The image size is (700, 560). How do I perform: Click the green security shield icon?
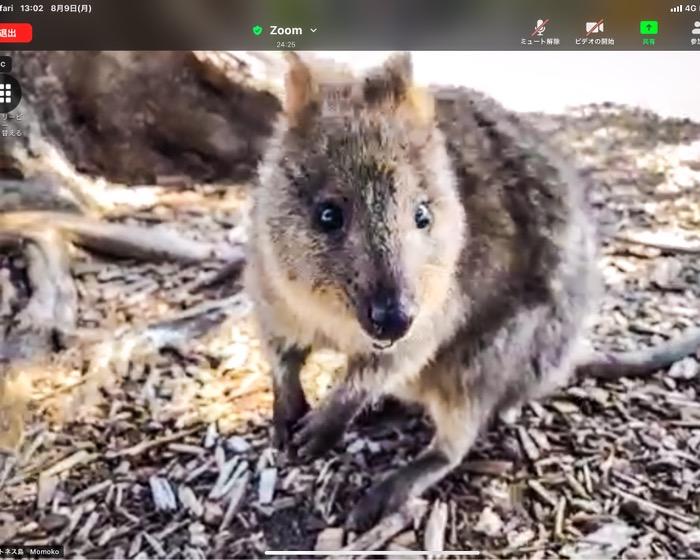(x=257, y=30)
